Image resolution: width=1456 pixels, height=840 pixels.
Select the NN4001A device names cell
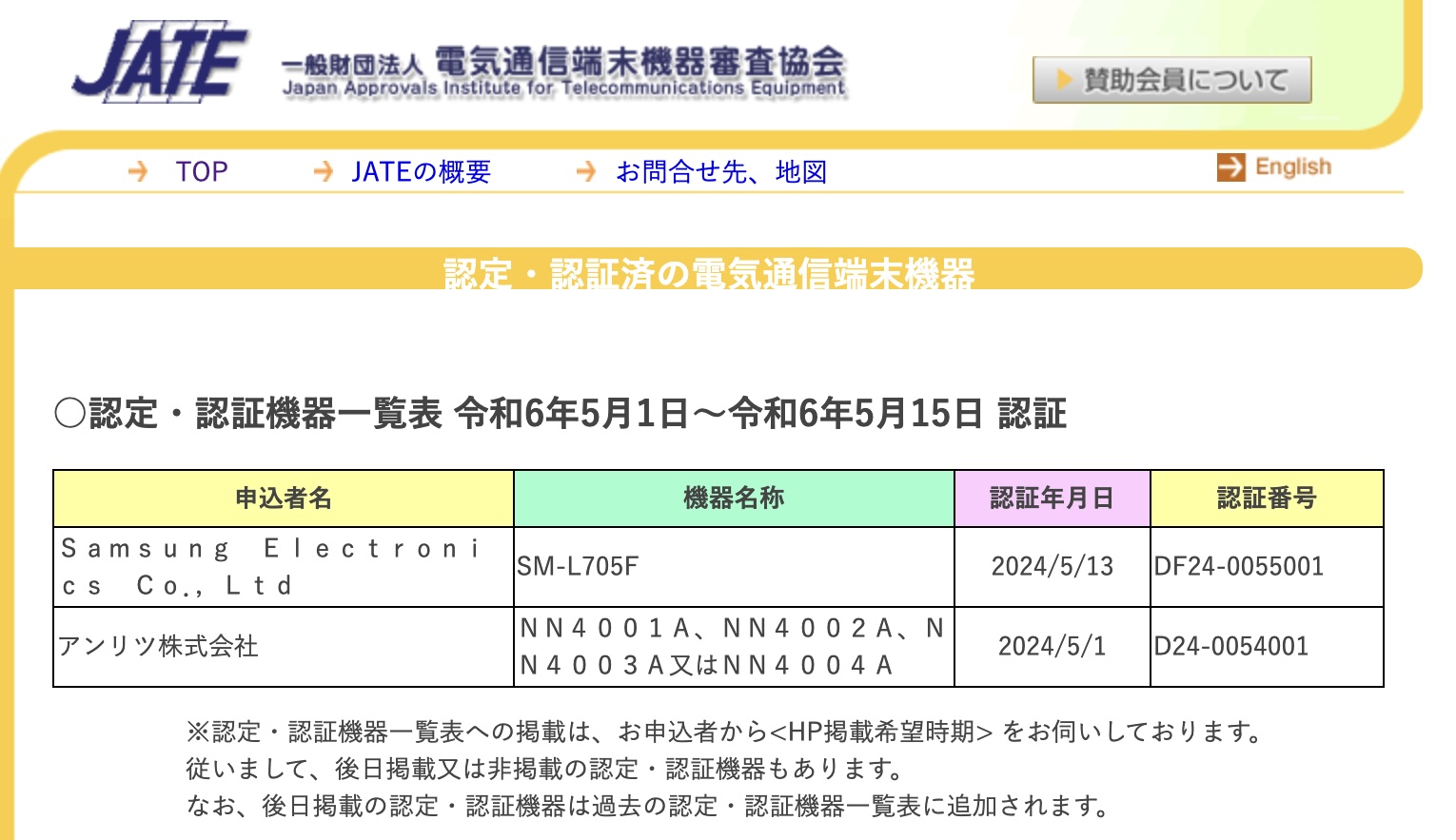tap(734, 647)
